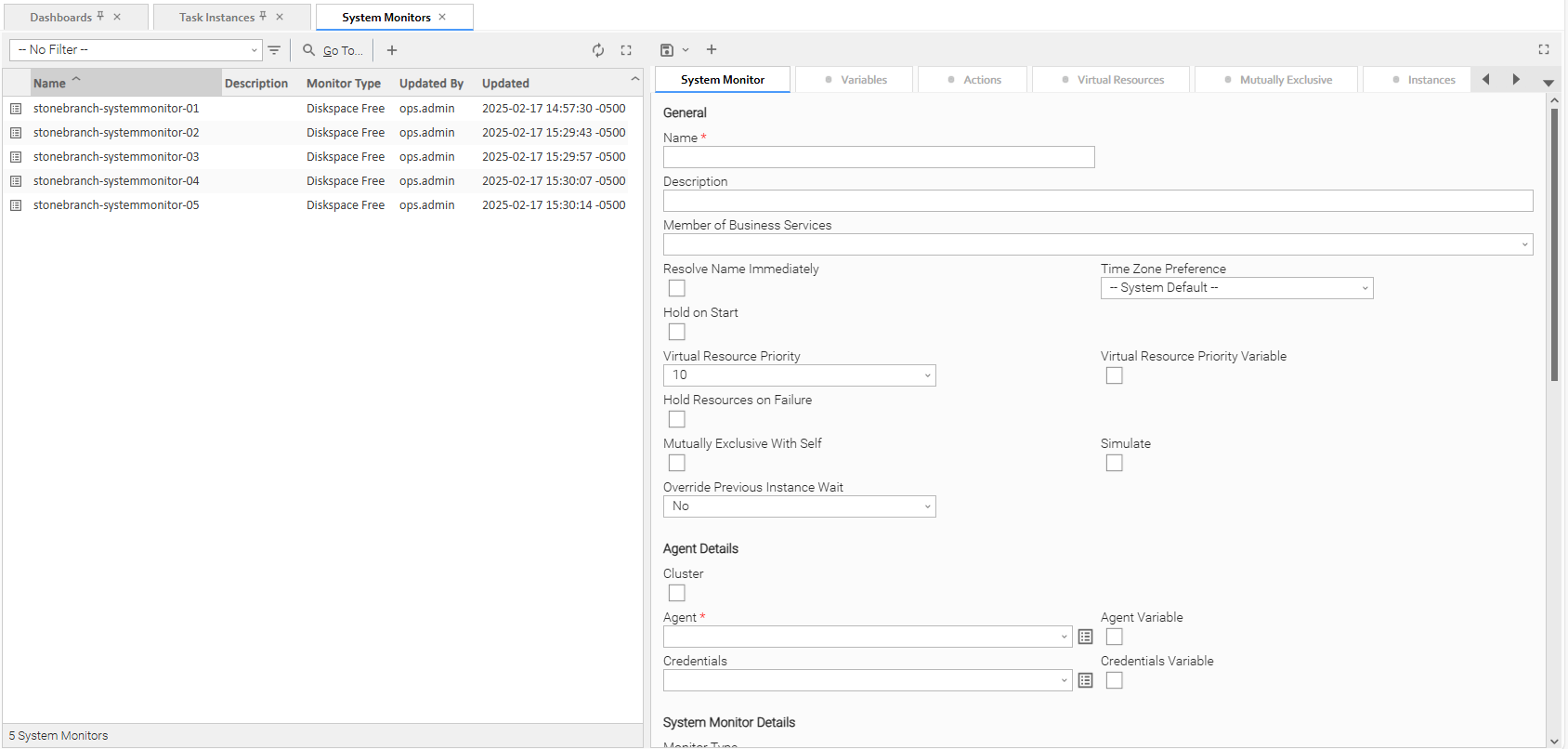Image resolution: width=1568 pixels, height=749 pixels.
Task: Expand Time Zone Preference dropdown
Action: pos(1236,288)
